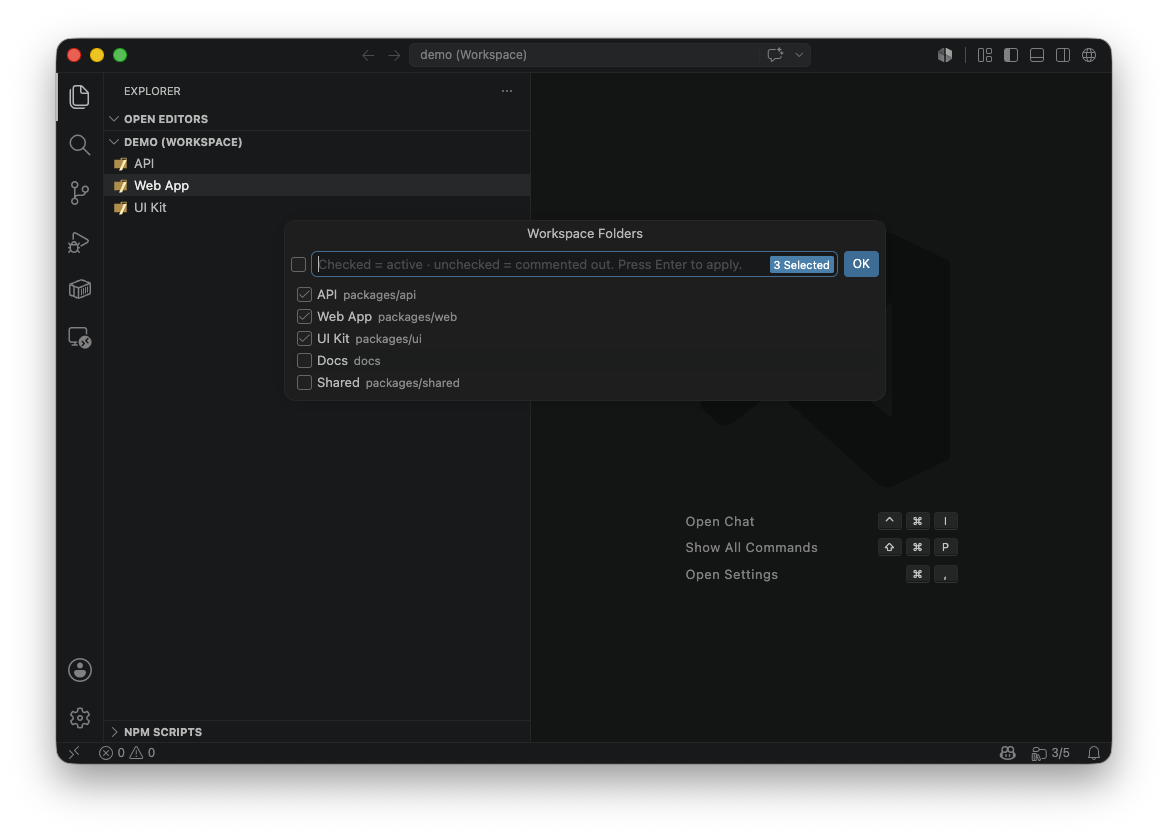Open Remote Explorer view in activity bar
Viewport: 1168px width, 838px height.
[x=80, y=337]
